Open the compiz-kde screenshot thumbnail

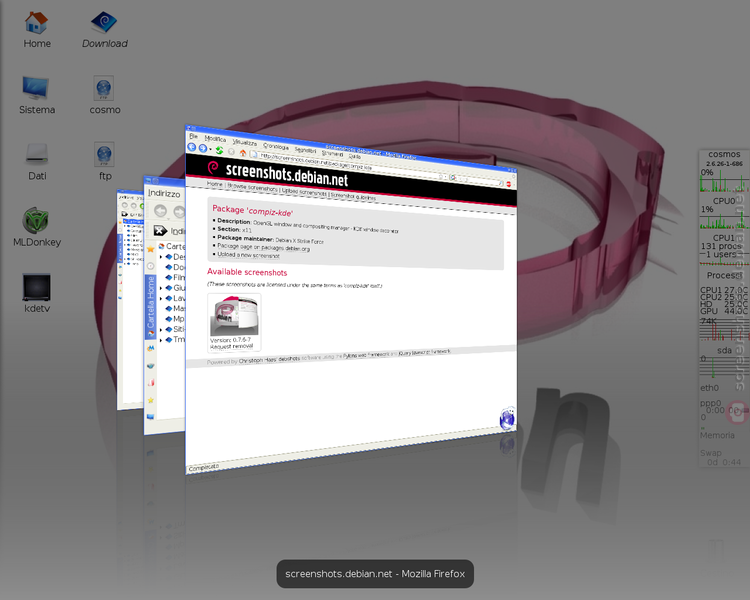click(x=234, y=316)
